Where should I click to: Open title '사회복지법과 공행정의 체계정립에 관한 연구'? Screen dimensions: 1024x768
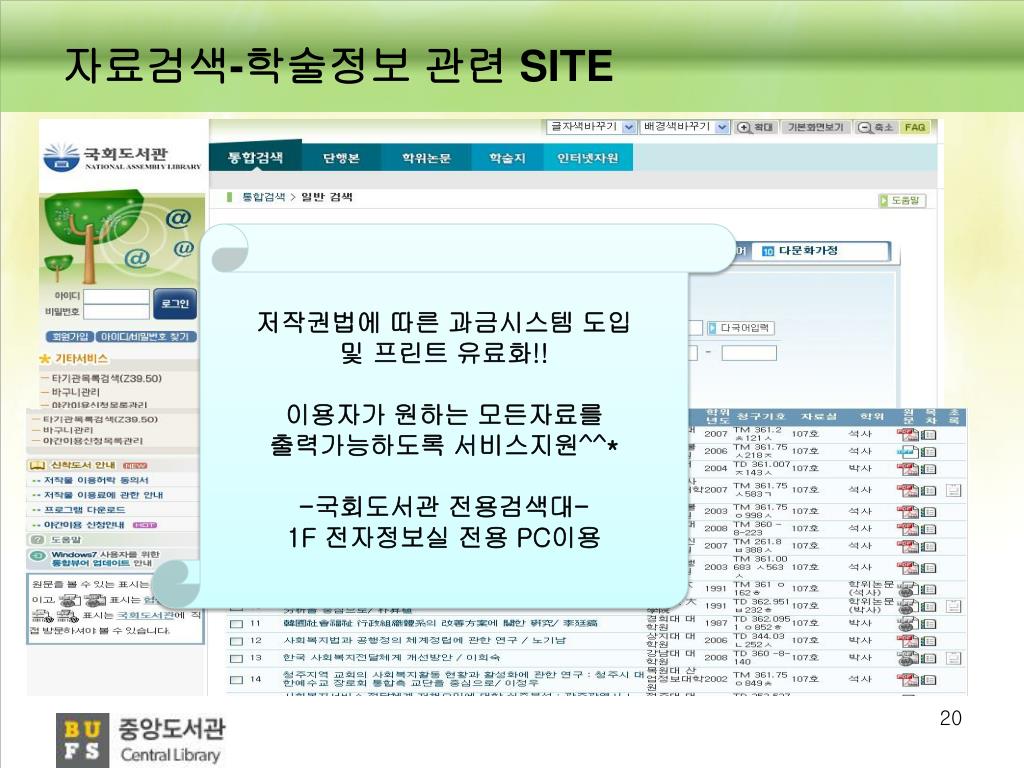point(424,641)
